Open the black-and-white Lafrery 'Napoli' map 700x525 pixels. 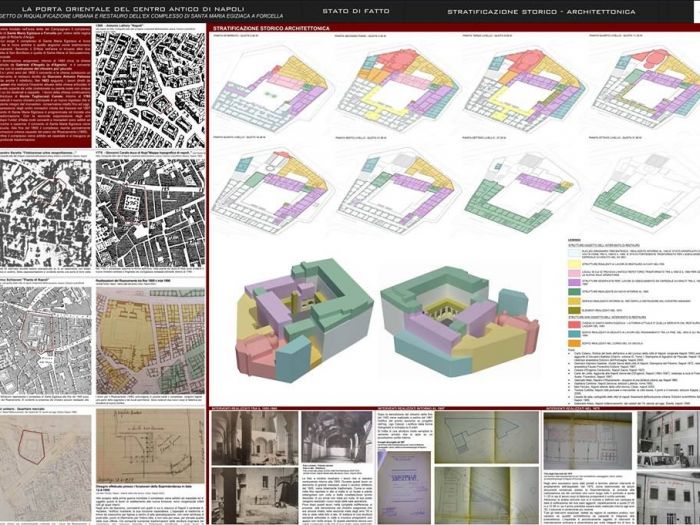(x=150, y=90)
